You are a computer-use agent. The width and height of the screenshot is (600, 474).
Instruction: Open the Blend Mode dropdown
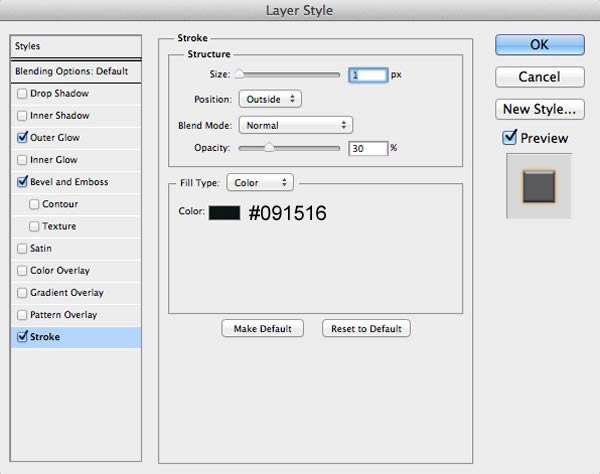click(x=295, y=125)
